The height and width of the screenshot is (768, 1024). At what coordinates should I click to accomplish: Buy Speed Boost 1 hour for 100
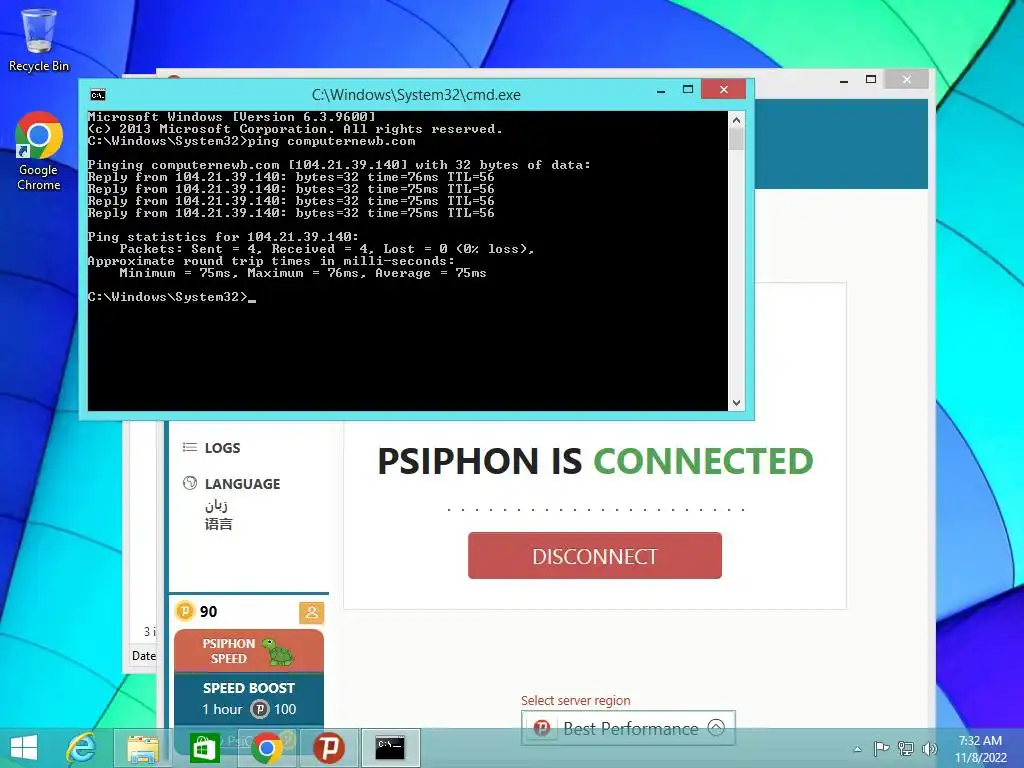coord(249,699)
